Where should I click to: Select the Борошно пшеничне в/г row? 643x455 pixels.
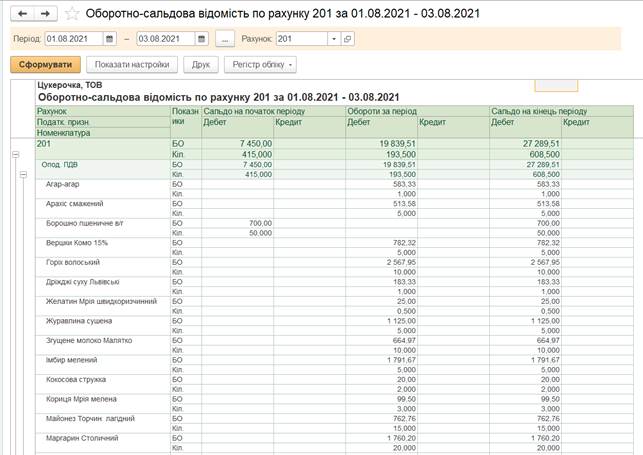point(84,223)
